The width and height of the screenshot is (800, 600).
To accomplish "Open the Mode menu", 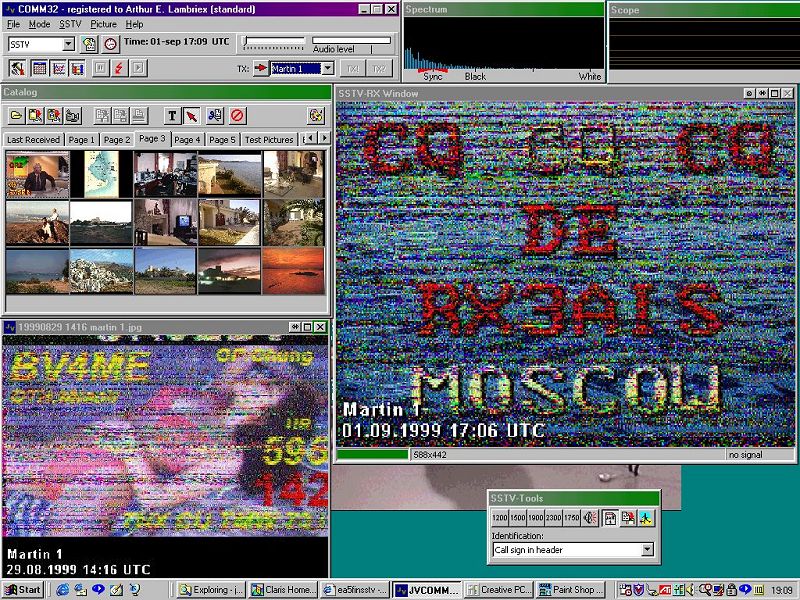I will [x=39, y=24].
